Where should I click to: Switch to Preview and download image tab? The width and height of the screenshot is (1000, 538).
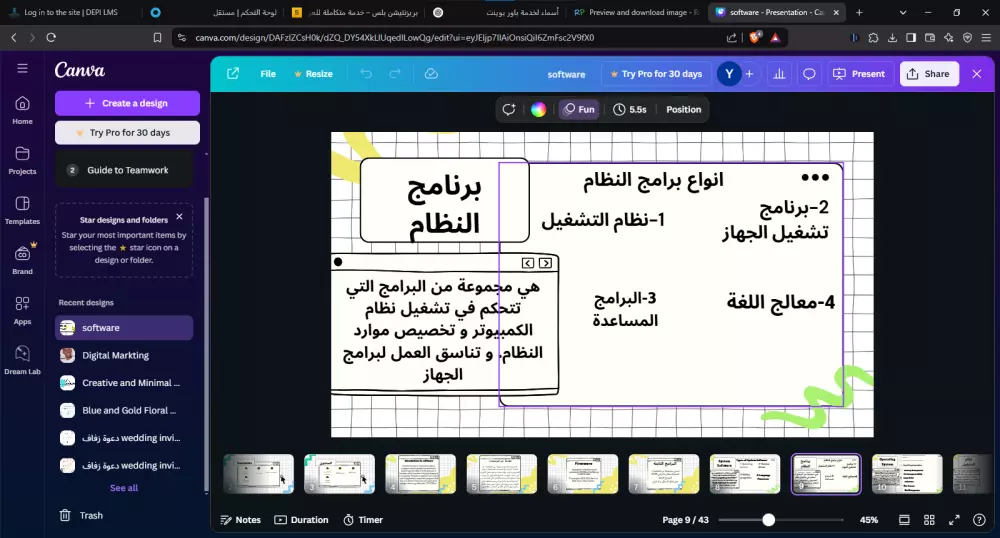click(x=636, y=12)
